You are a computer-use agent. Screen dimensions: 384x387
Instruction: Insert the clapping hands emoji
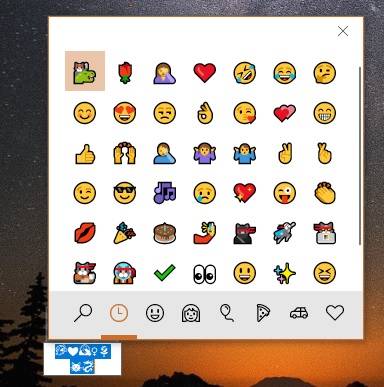325,193
